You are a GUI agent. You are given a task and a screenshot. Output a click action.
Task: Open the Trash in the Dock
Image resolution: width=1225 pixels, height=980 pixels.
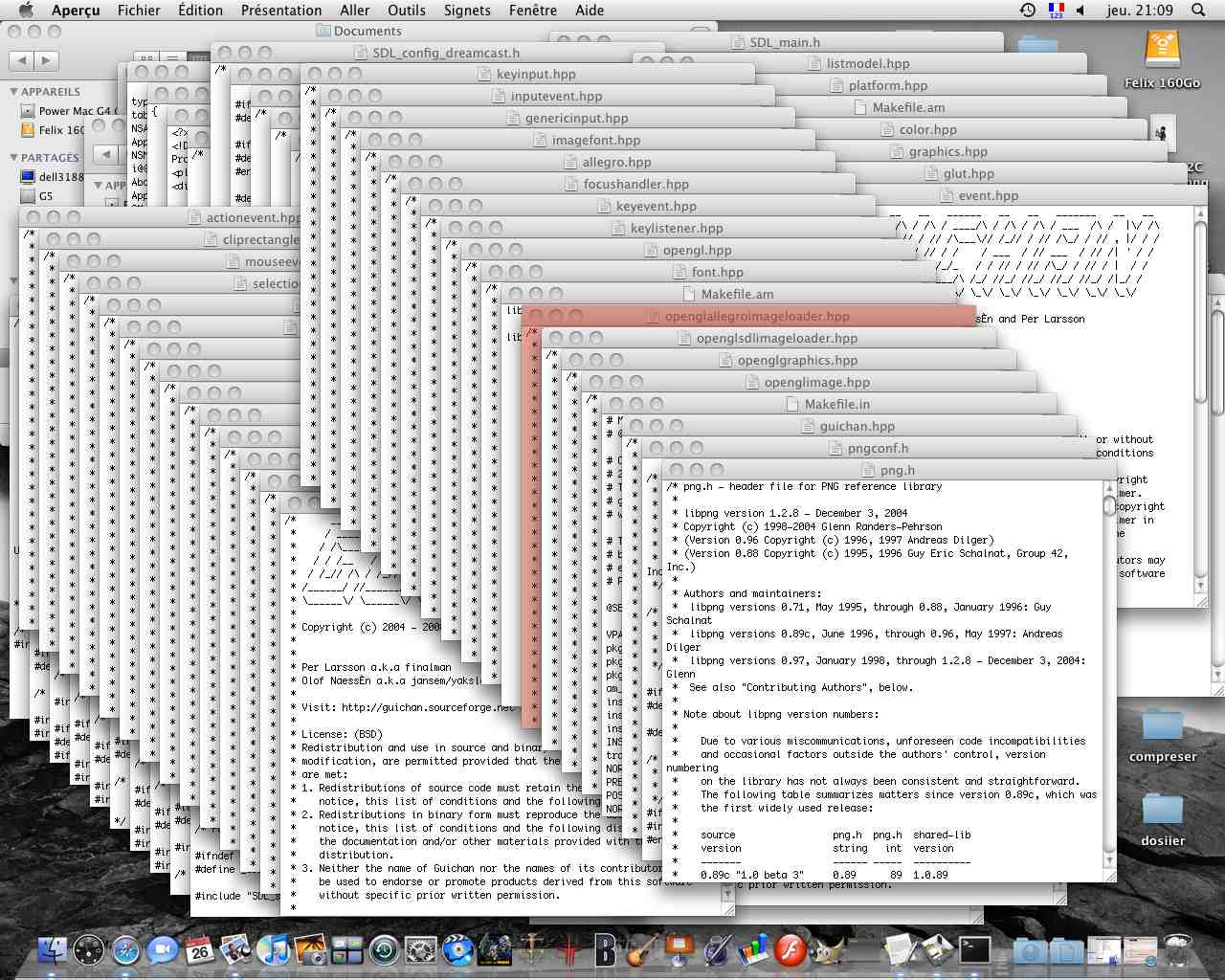click(1177, 950)
